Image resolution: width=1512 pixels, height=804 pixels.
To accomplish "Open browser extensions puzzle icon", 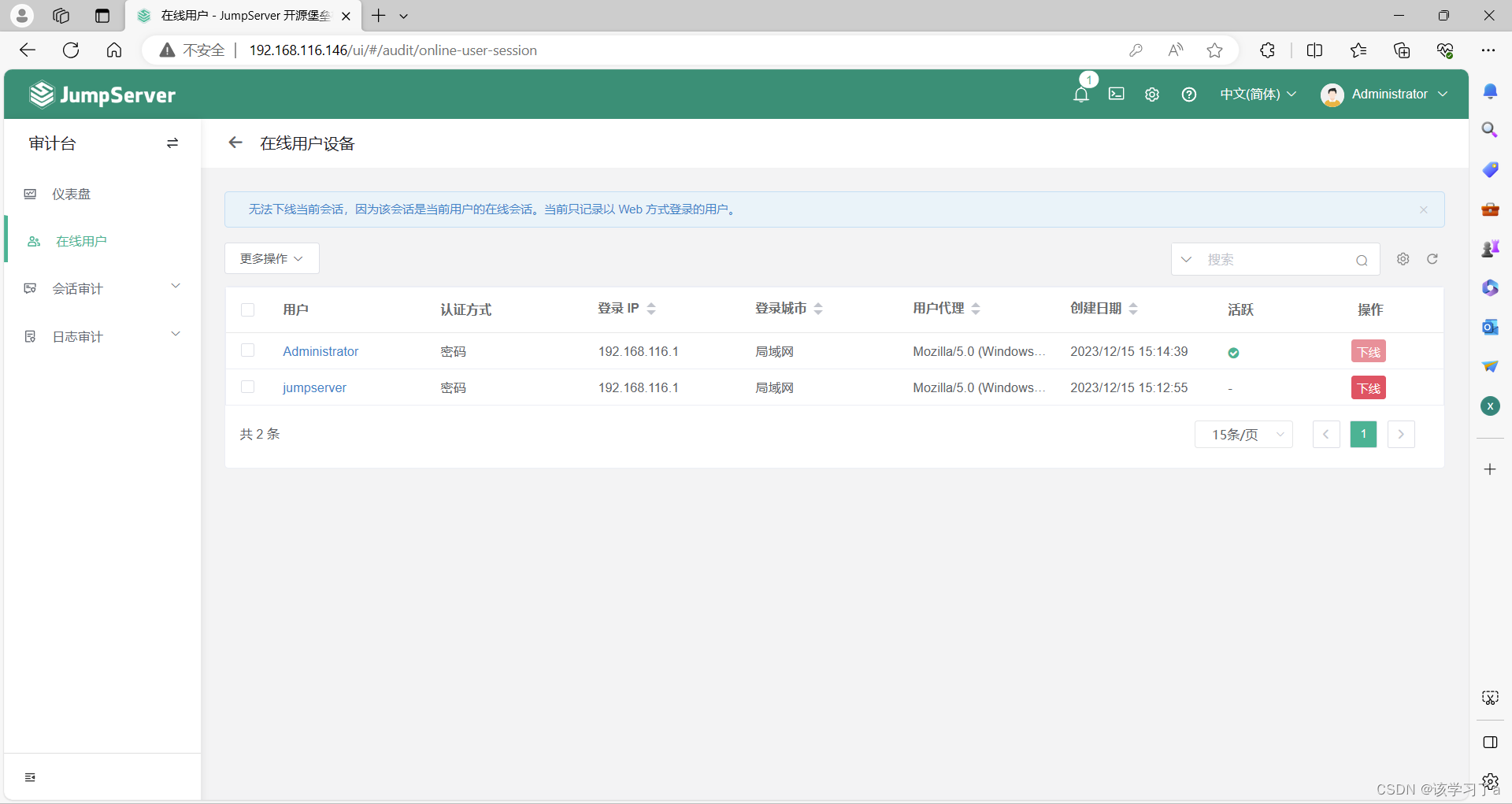I will point(1267,50).
